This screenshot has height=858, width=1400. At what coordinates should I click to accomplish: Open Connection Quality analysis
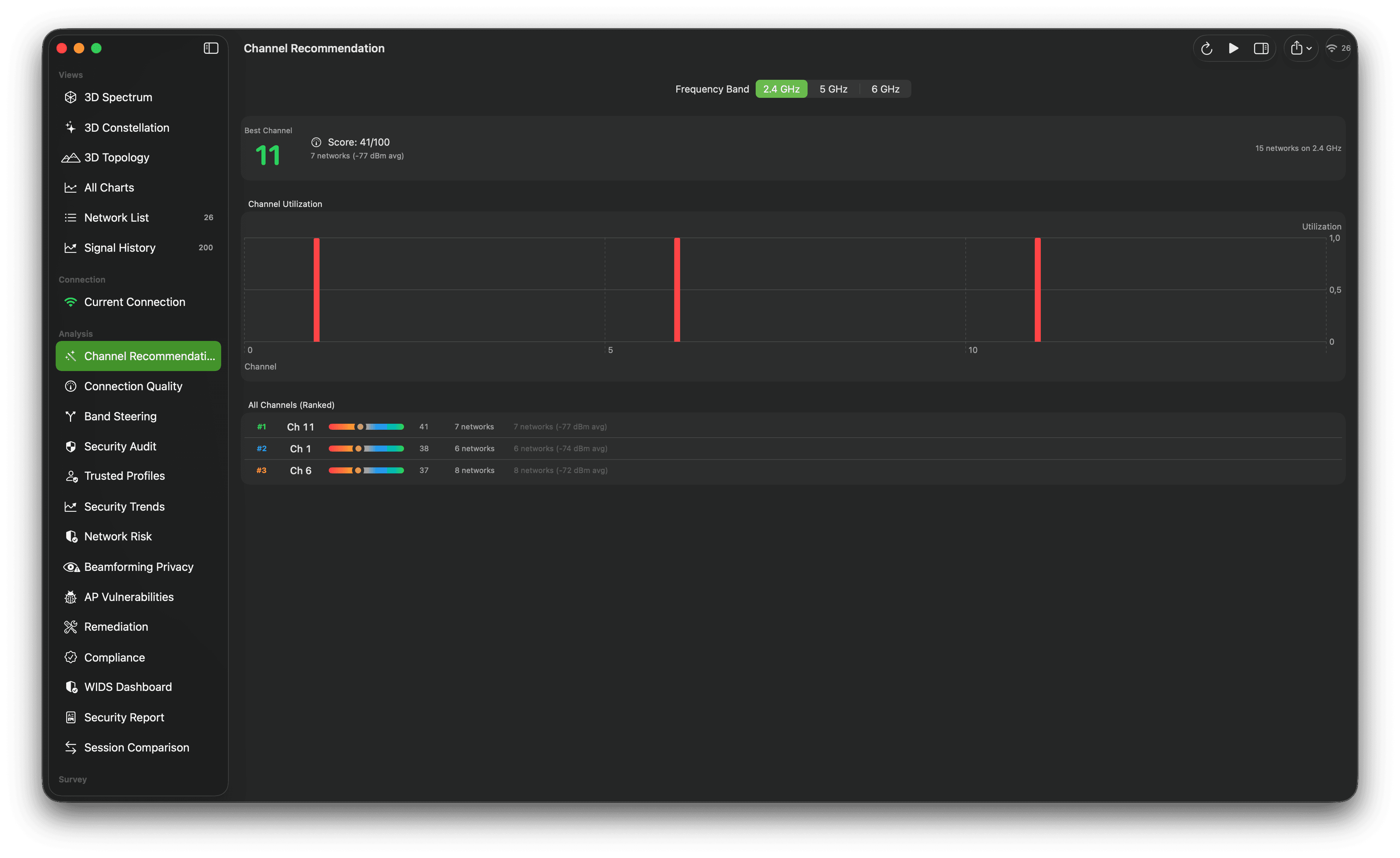pyautogui.click(x=138, y=386)
